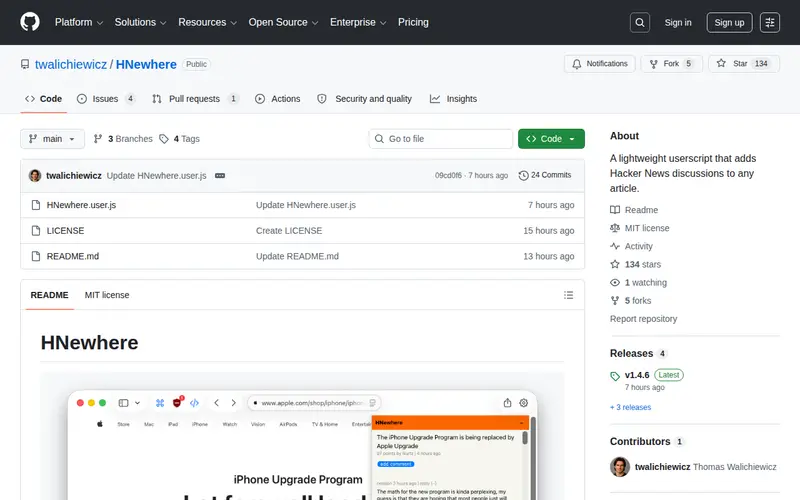Select the MIT license tab in file viewer
Image resolution: width=800 pixels, height=500 pixels.
pos(107,295)
